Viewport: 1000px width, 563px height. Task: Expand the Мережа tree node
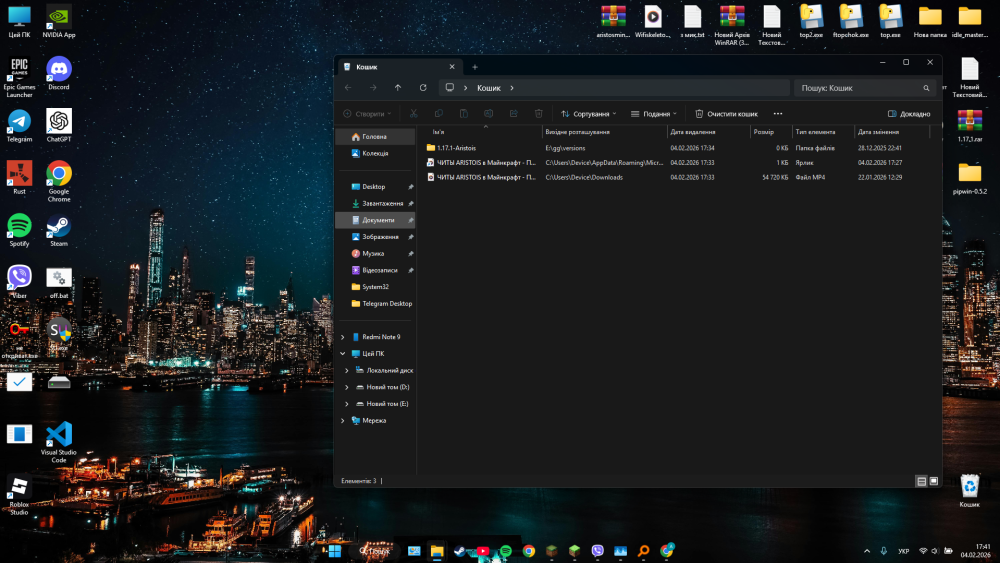point(342,420)
